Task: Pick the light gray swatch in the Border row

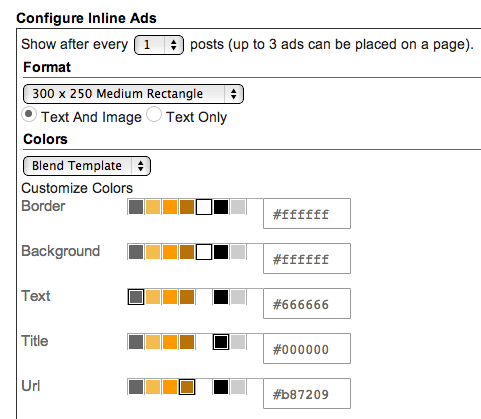Action: tap(238, 207)
